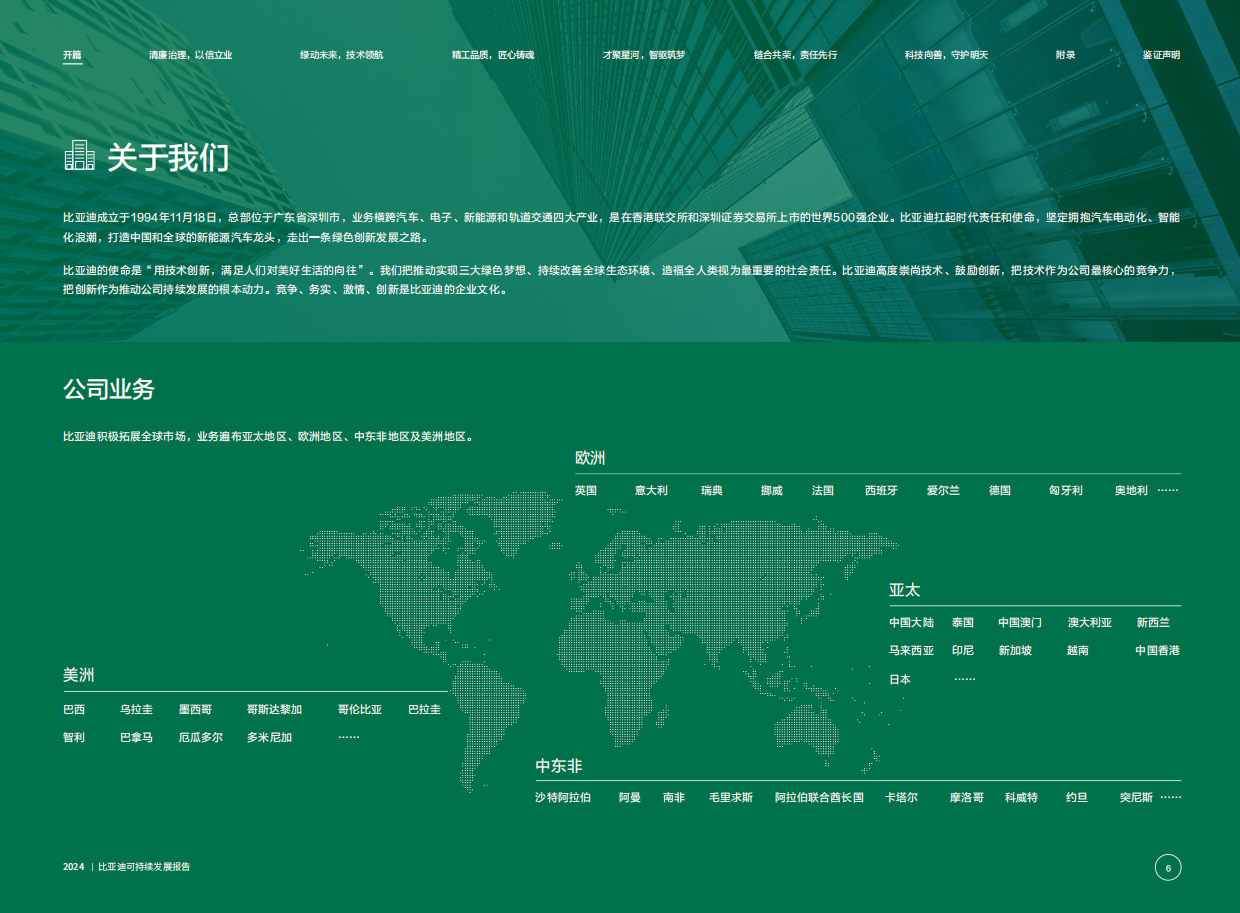Screen dimensions: 1240x913
Task: Click the country 新西兰
Action: pos(1153,622)
